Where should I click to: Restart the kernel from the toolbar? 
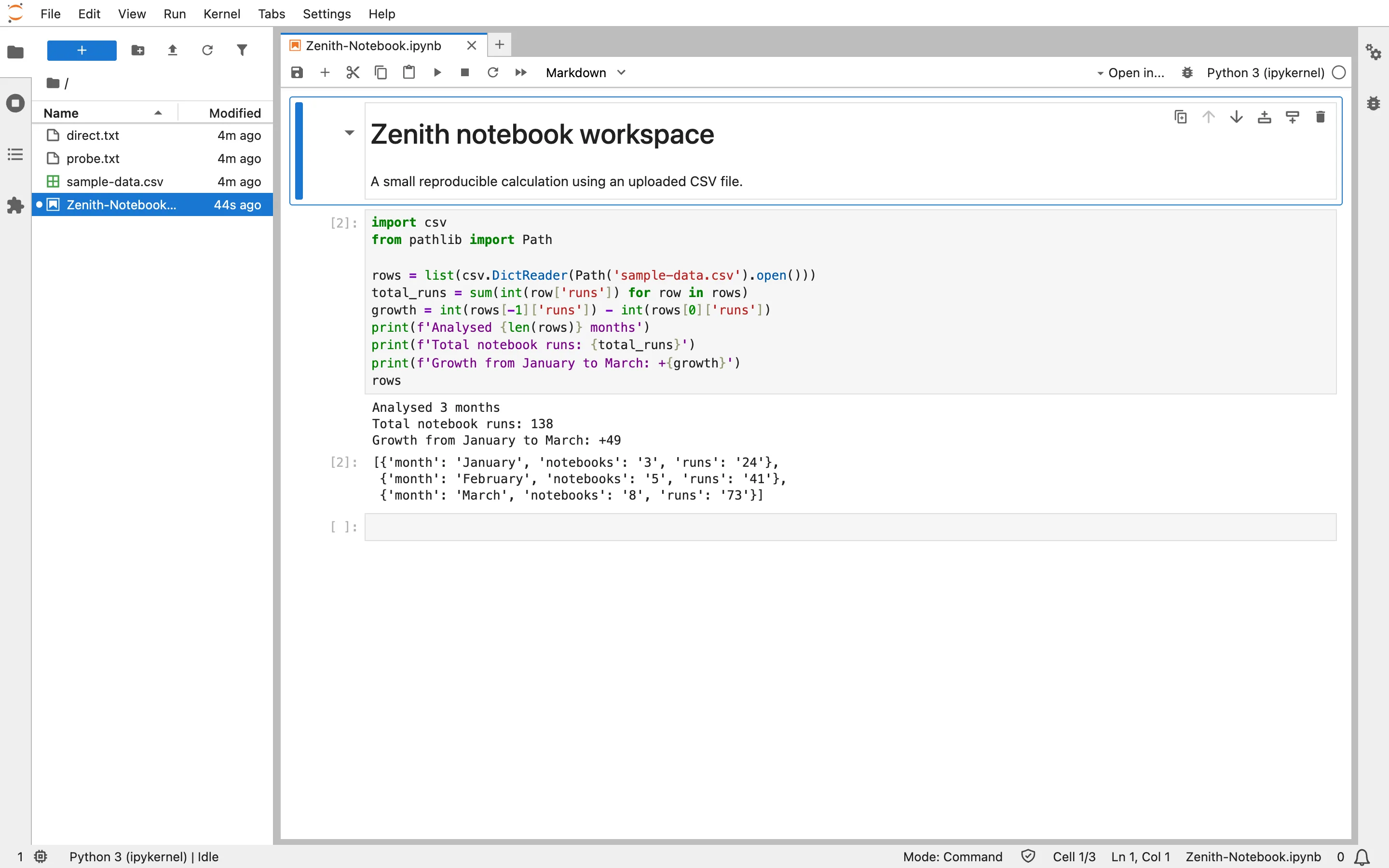click(x=492, y=72)
